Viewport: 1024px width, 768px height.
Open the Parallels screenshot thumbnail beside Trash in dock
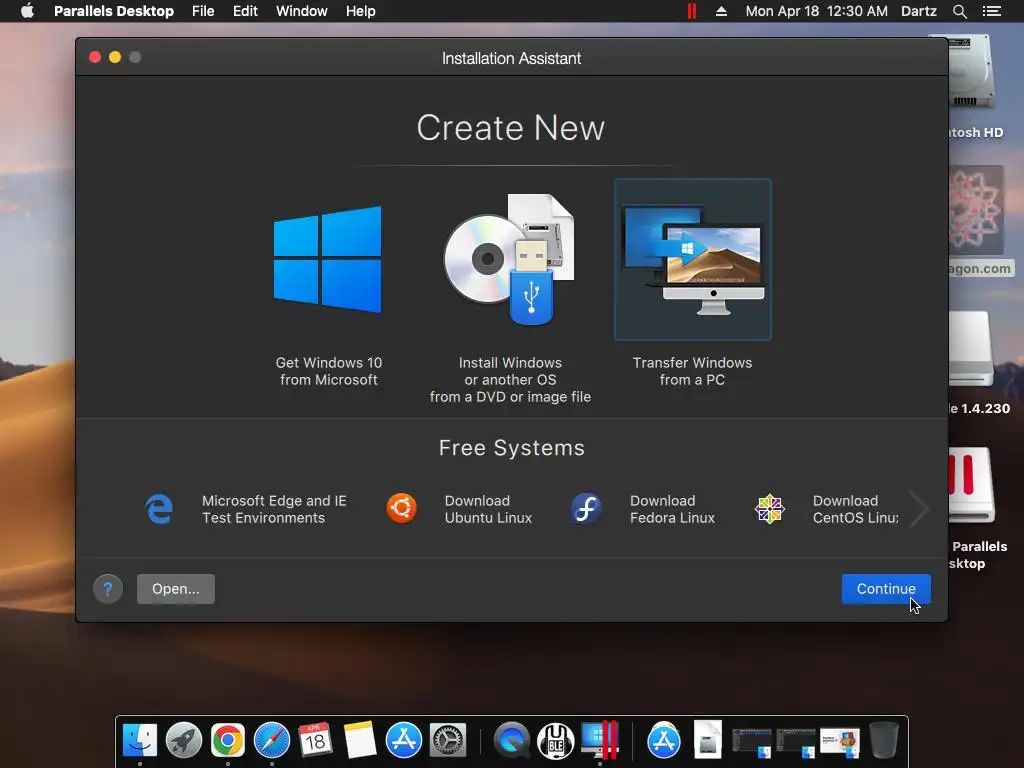tap(840, 742)
